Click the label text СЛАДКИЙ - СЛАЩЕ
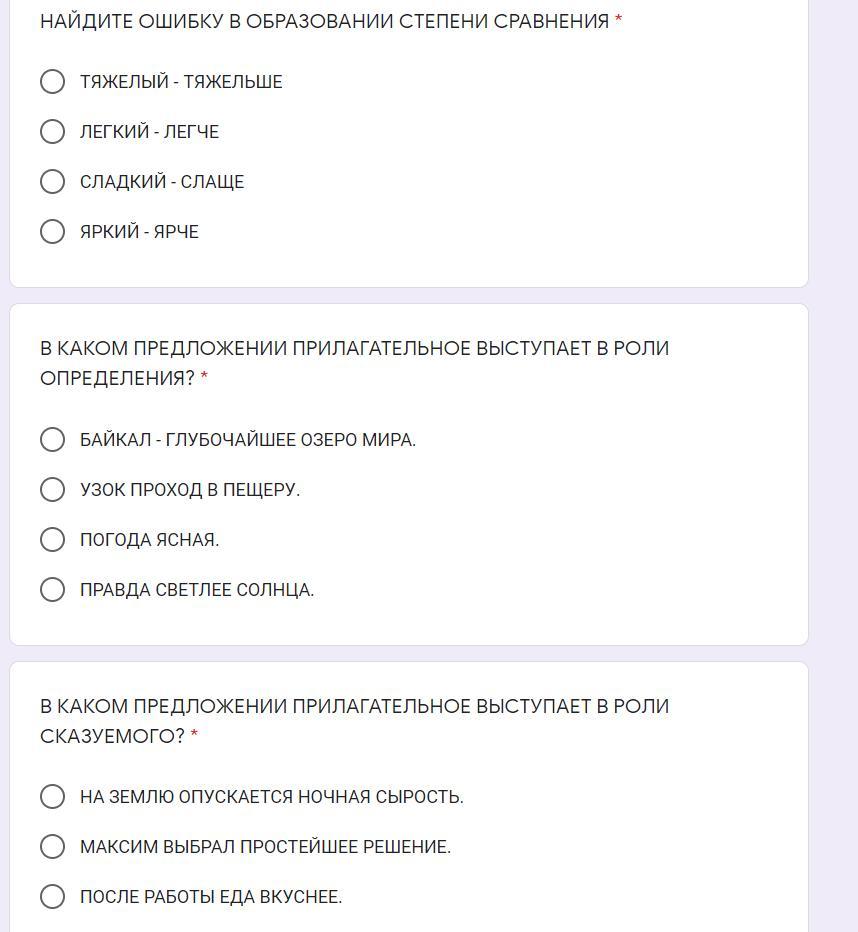This screenshot has height=932, width=858. pos(162,182)
